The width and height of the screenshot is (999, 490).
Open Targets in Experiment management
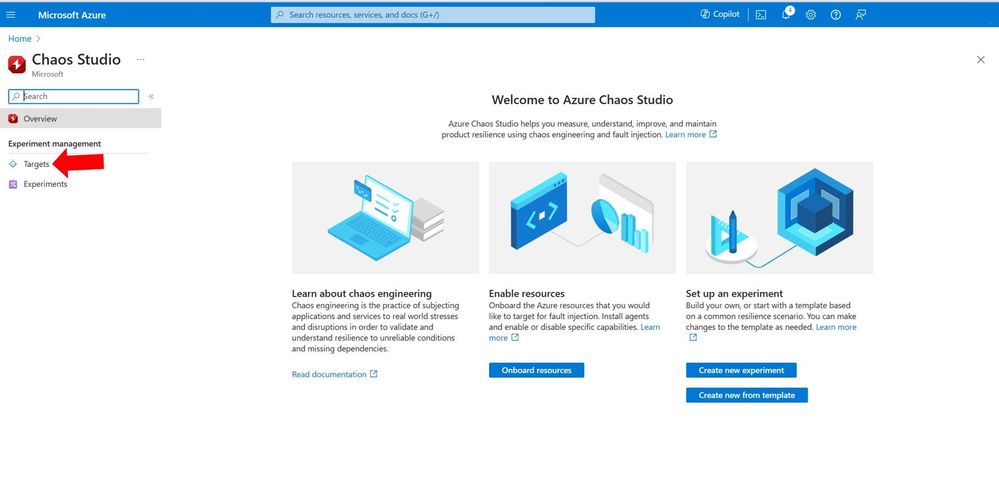[x=36, y=164]
